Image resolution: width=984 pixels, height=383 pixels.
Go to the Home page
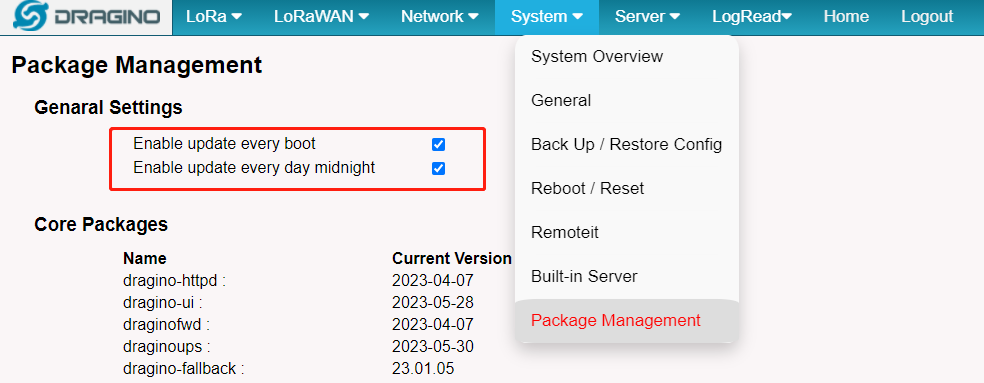(846, 17)
